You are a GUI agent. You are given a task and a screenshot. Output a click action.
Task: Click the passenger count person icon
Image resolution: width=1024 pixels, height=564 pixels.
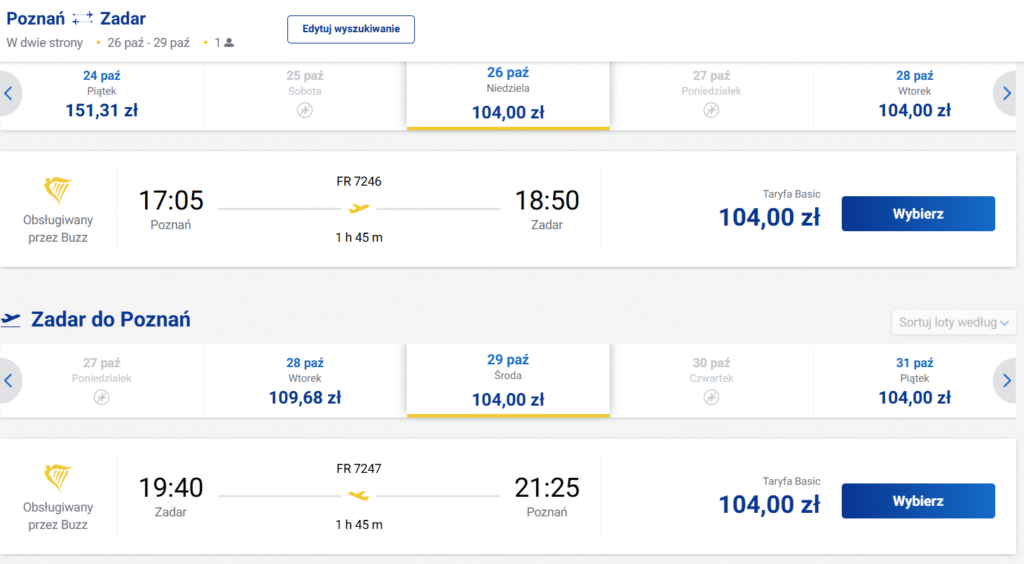pyautogui.click(x=229, y=43)
